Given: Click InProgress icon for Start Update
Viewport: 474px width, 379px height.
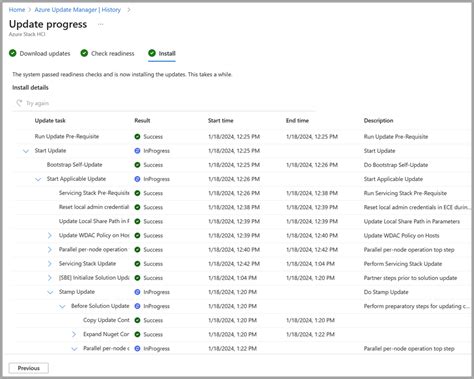Looking at the screenshot, I should coord(137,151).
